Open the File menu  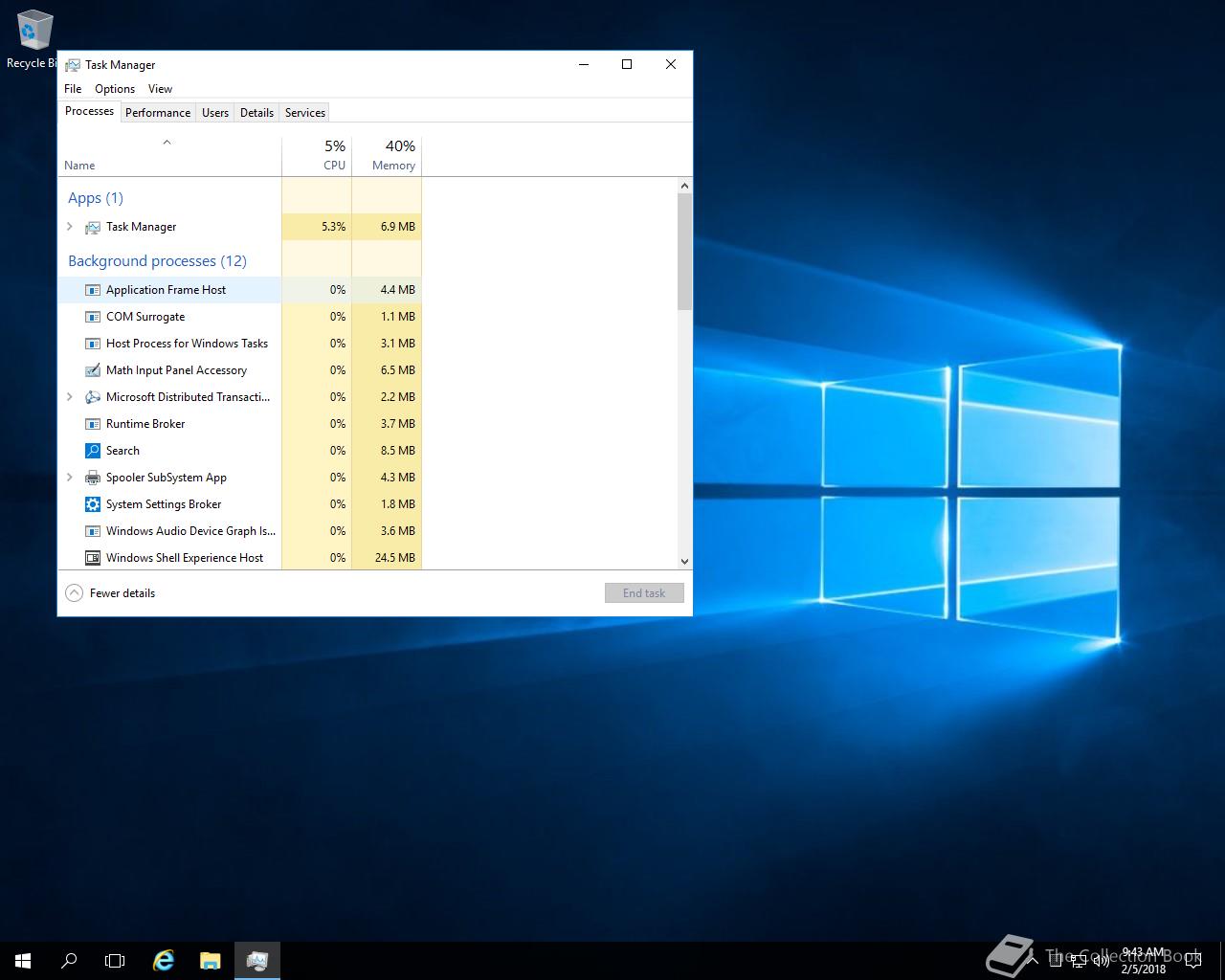[x=73, y=89]
